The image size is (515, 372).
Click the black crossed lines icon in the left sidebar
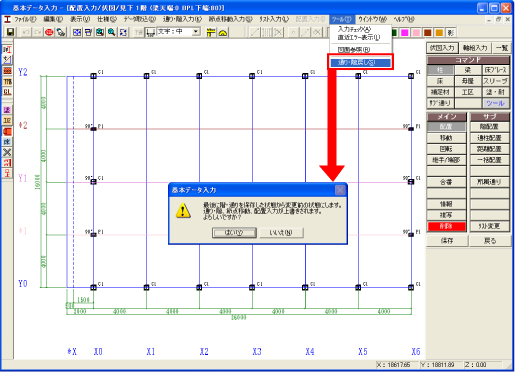(7, 152)
